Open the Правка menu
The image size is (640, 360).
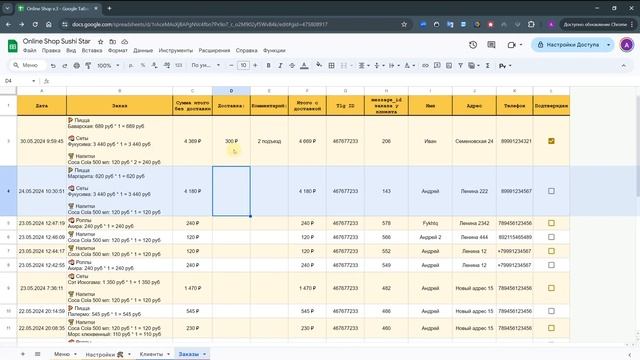[51, 51]
